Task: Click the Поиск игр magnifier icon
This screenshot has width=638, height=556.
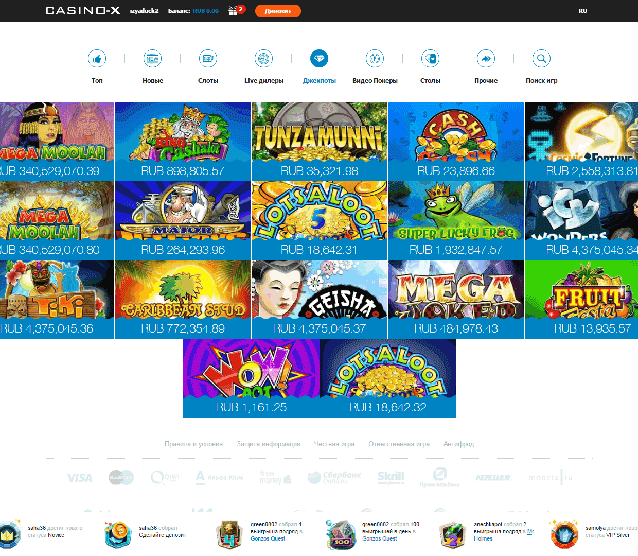Action: click(541, 58)
